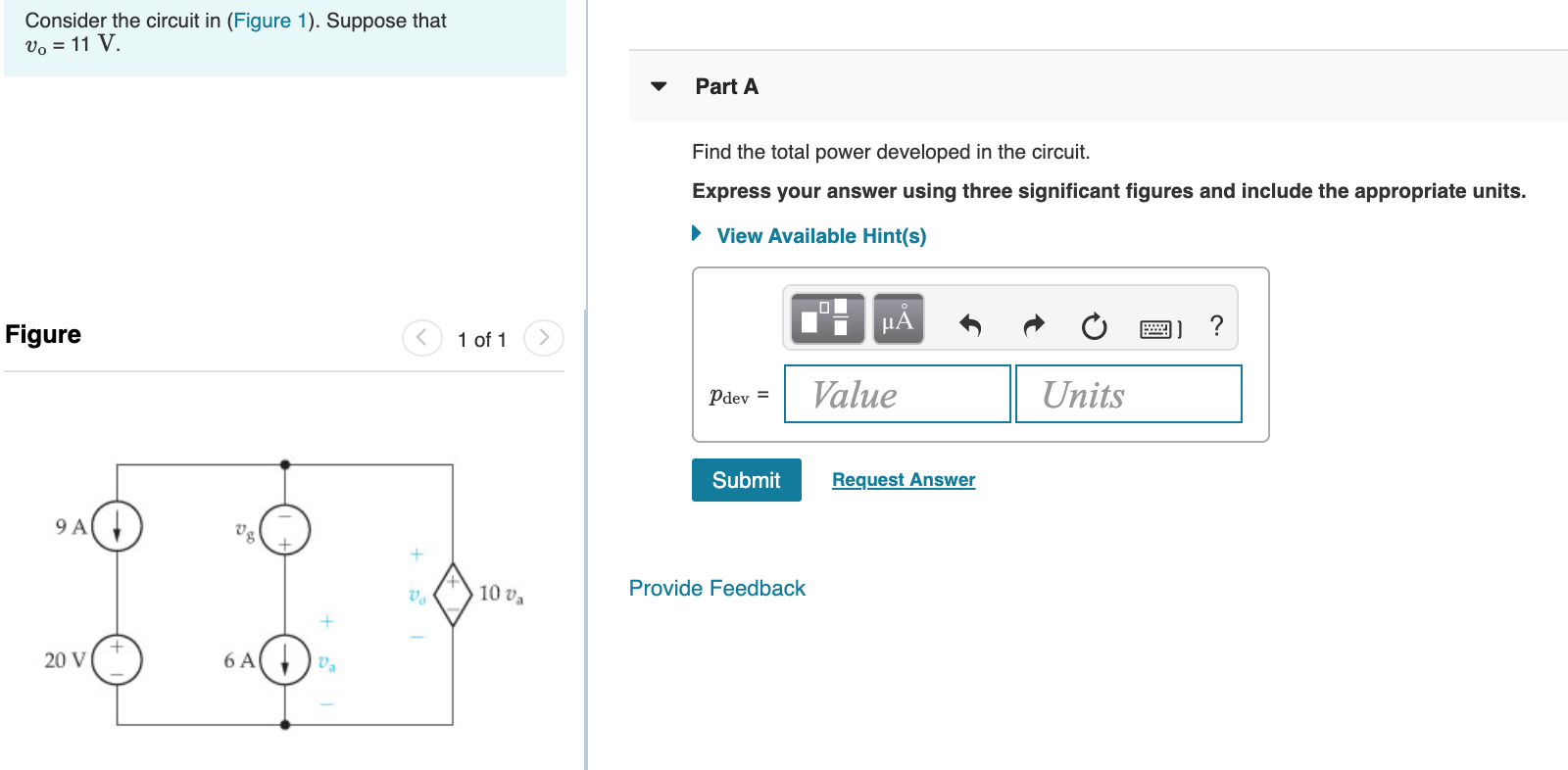Redo the answer edit
Image resolution: width=1568 pixels, height=770 pixels.
coord(1033,325)
